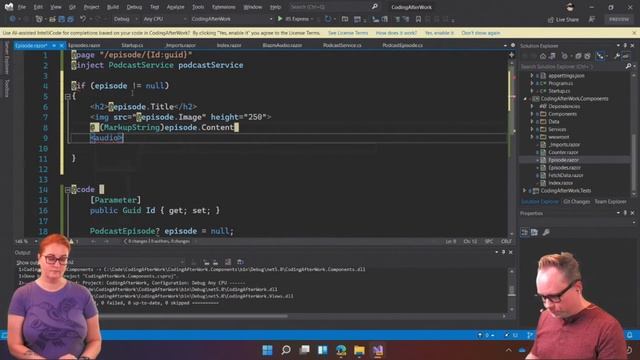Select Index.razor in Solution Explorer
This screenshot has height=360, width=640.
click(560, 183)
